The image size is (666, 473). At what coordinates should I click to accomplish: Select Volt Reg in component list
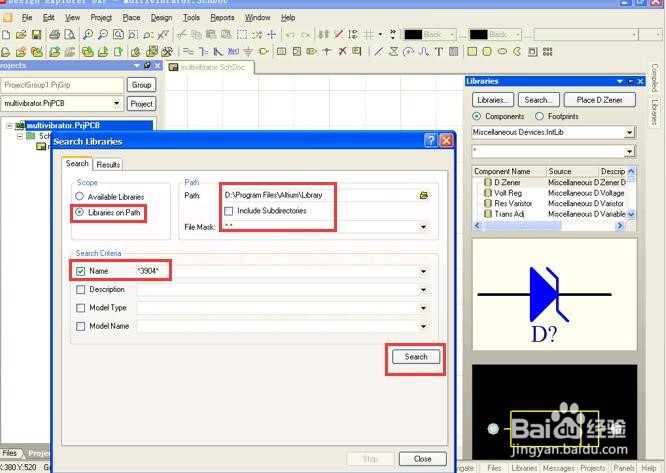coord(508,193)
